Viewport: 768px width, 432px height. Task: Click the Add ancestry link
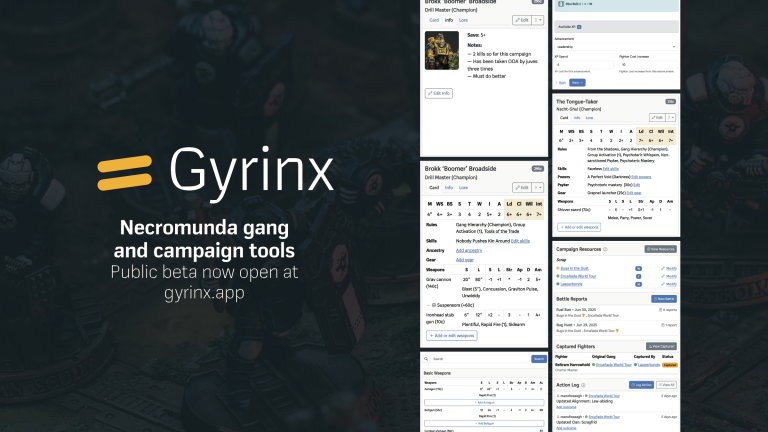point(469,250)
